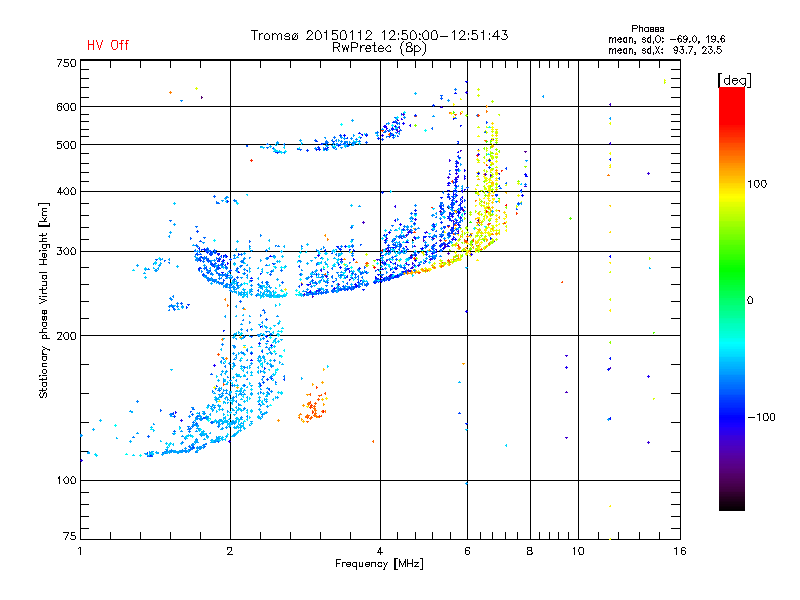Screen dimensions: 800x600
Task: Click the y-axis tick label '400'
Action: click(66, 191)
